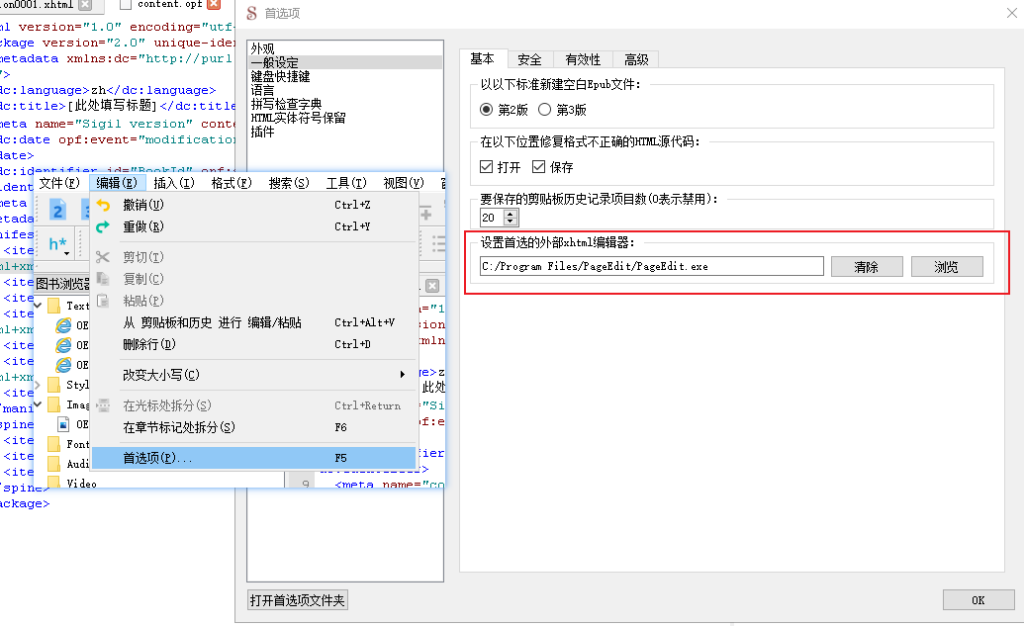The image size is (1024, 626).
Task: Click the Sigil logo in the 首选项 title bar
Action: tap(252, 13)
